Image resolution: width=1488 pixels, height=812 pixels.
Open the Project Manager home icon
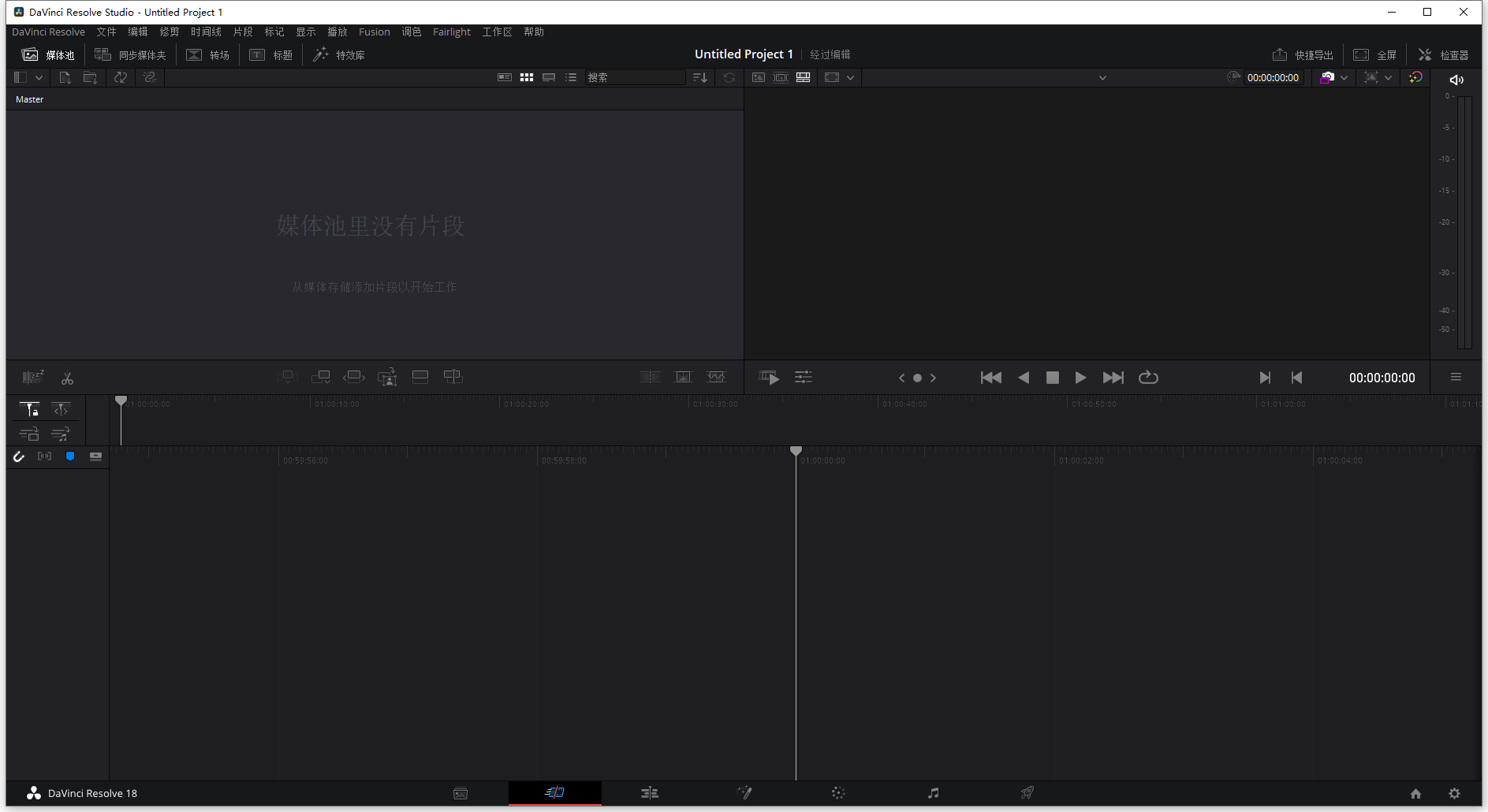point(1416,794)
